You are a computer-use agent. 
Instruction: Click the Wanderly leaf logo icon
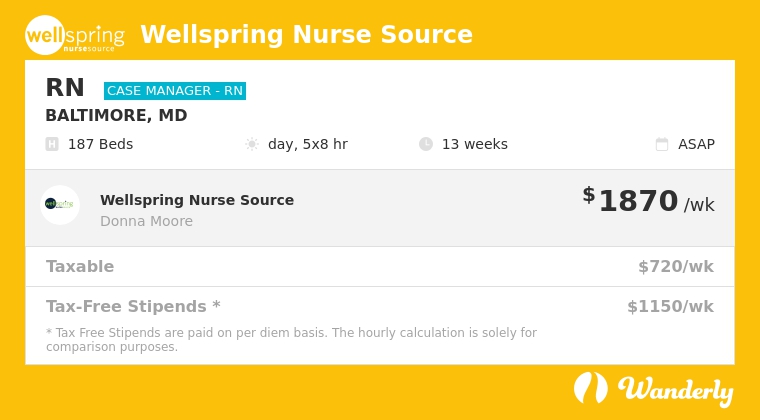(x=591, y=388)
